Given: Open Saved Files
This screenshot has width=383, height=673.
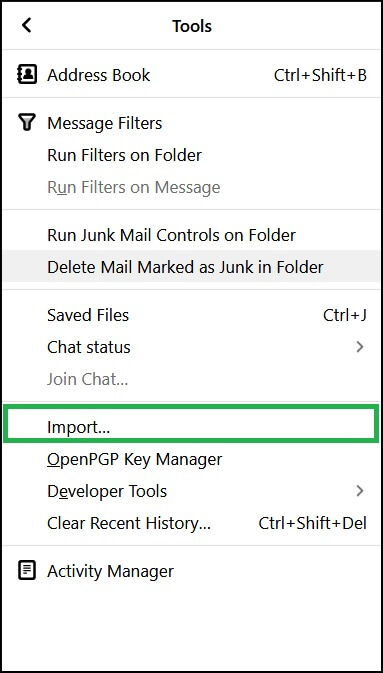Looking at the screenshot, I should click(x=192, y=315).
